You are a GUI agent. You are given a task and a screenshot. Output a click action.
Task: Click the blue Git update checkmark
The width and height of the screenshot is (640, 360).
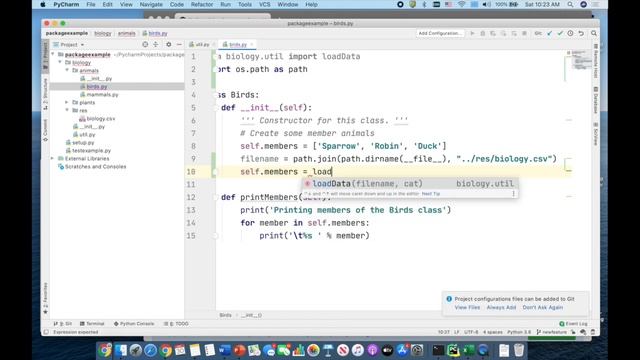549,33
